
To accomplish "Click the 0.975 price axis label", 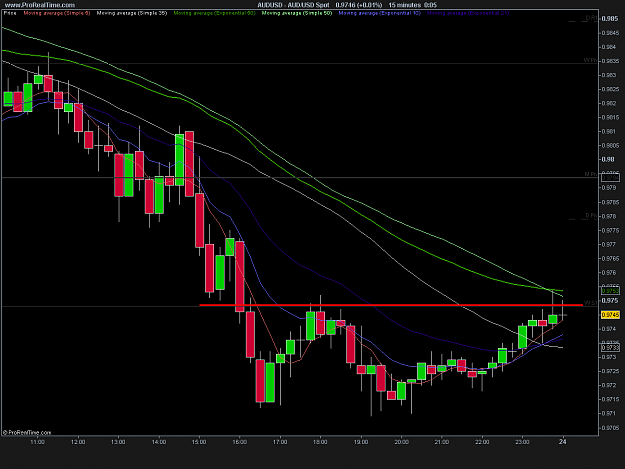I will coord(610,300).
